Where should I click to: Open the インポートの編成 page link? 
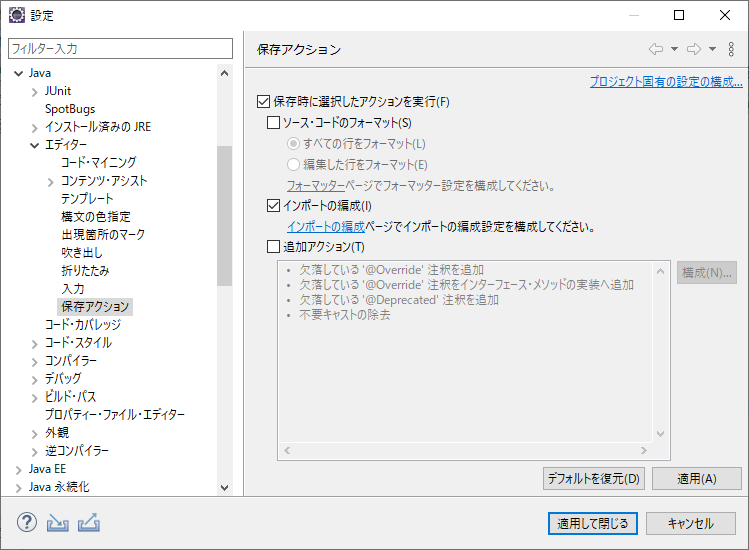[x=326, y=226]
